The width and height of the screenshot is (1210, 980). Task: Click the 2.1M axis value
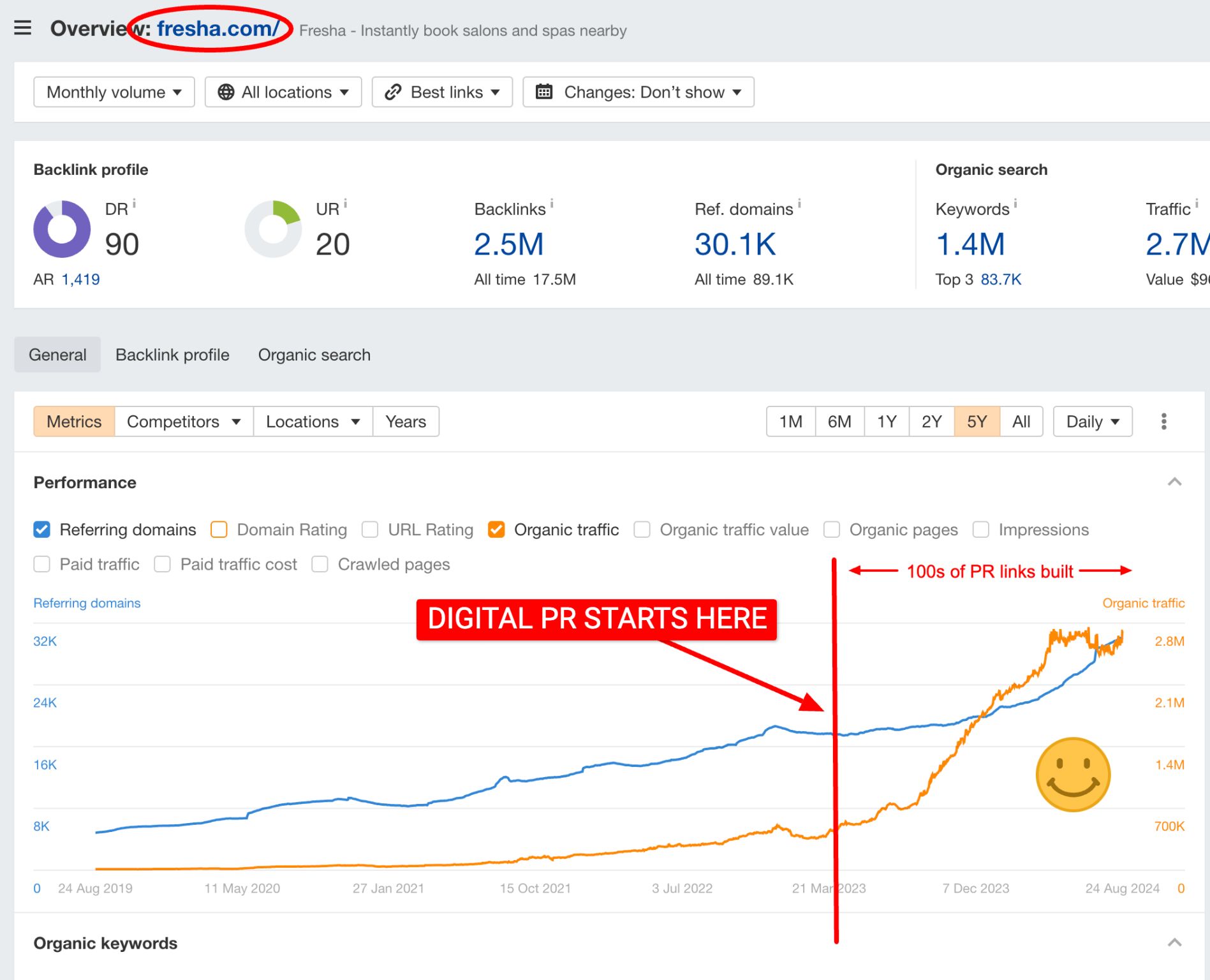pos(1170,702)
